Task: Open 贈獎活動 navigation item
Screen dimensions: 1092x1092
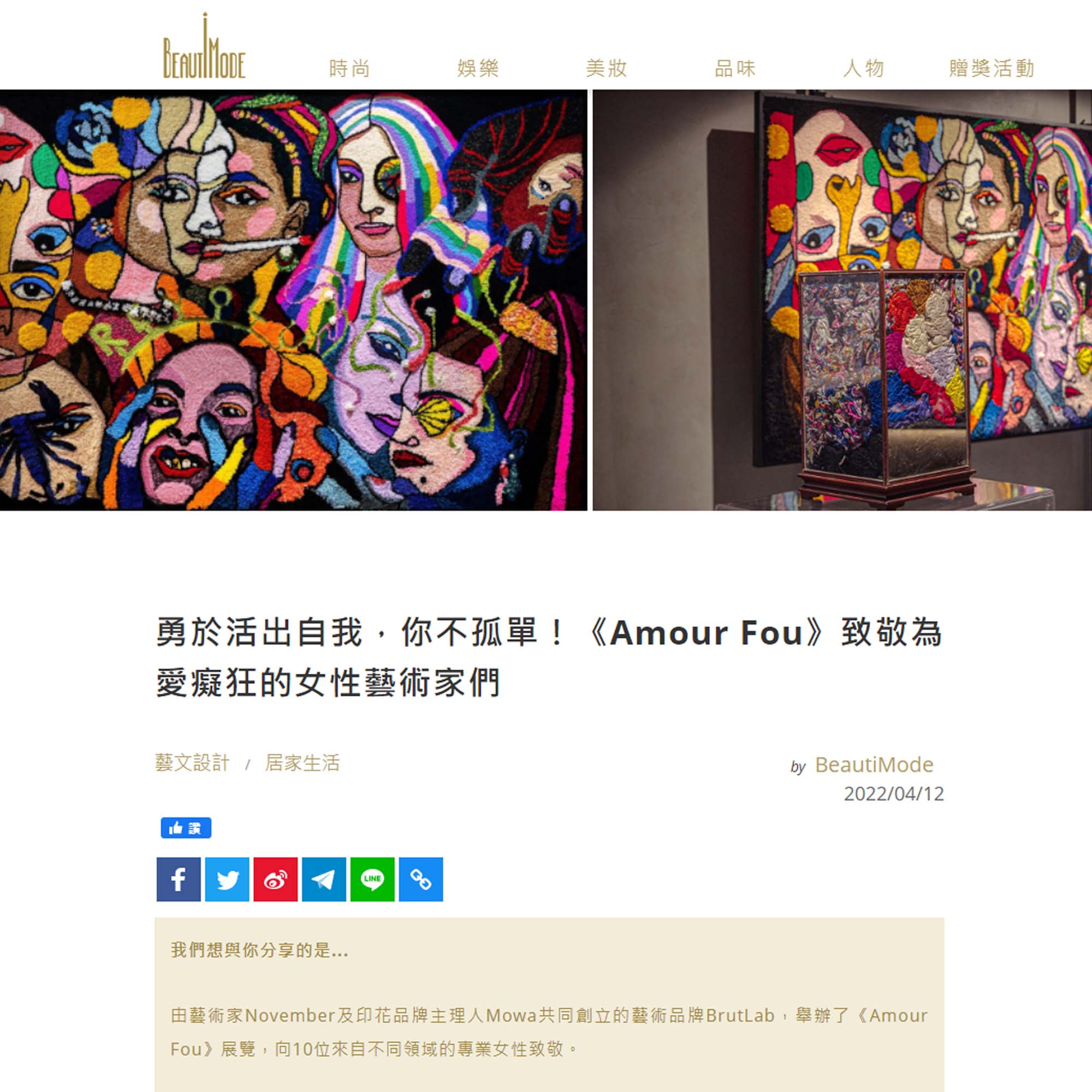Action: coord(992,68)
